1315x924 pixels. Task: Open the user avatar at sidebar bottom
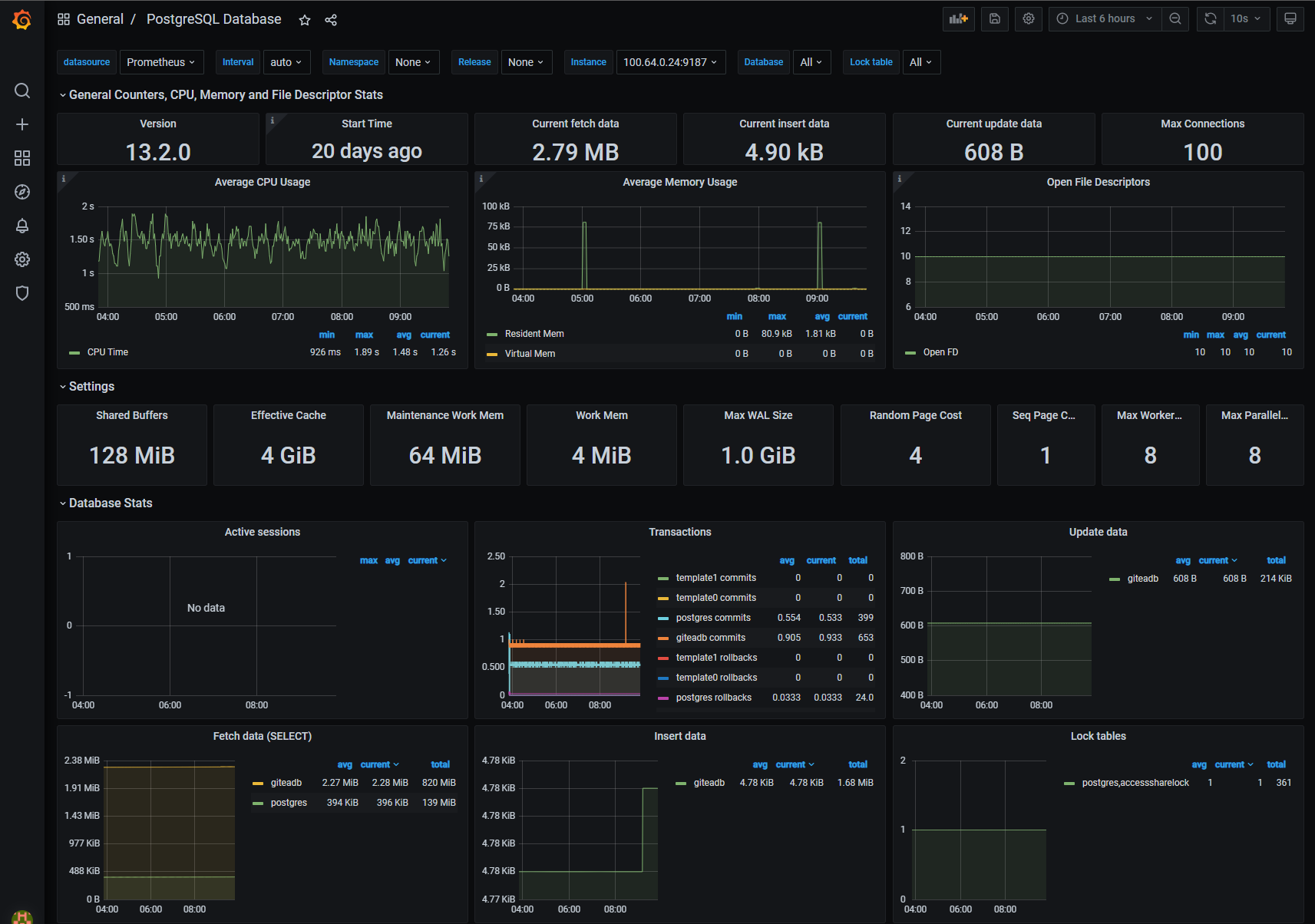22,916
